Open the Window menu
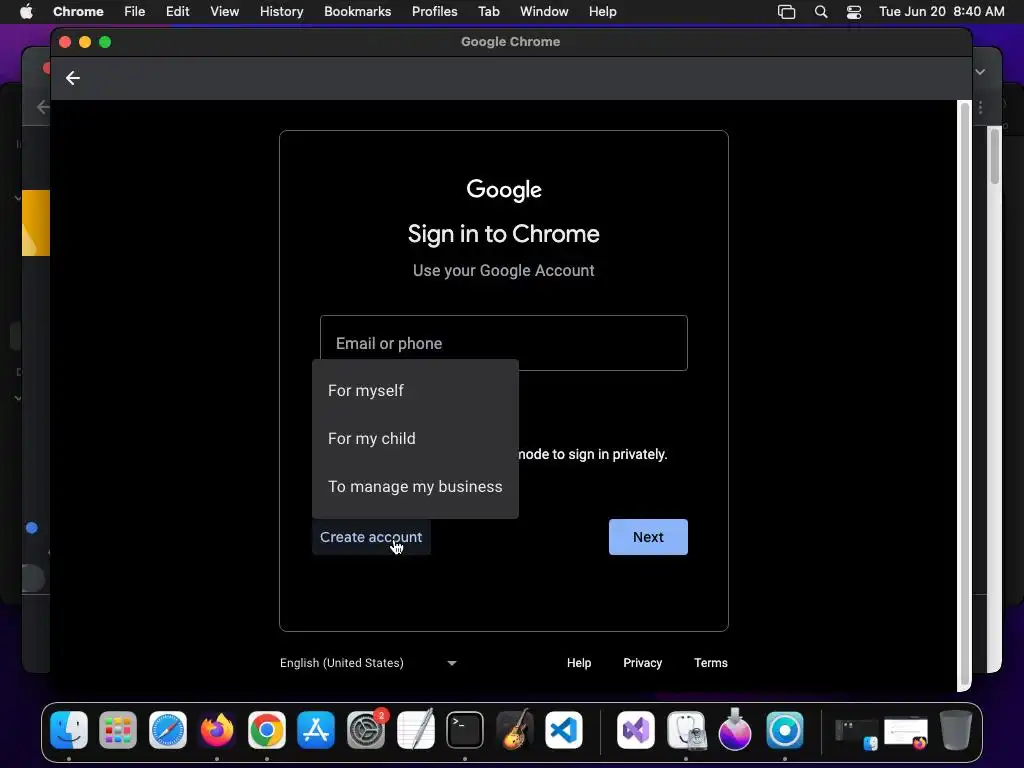 [544, 12]
